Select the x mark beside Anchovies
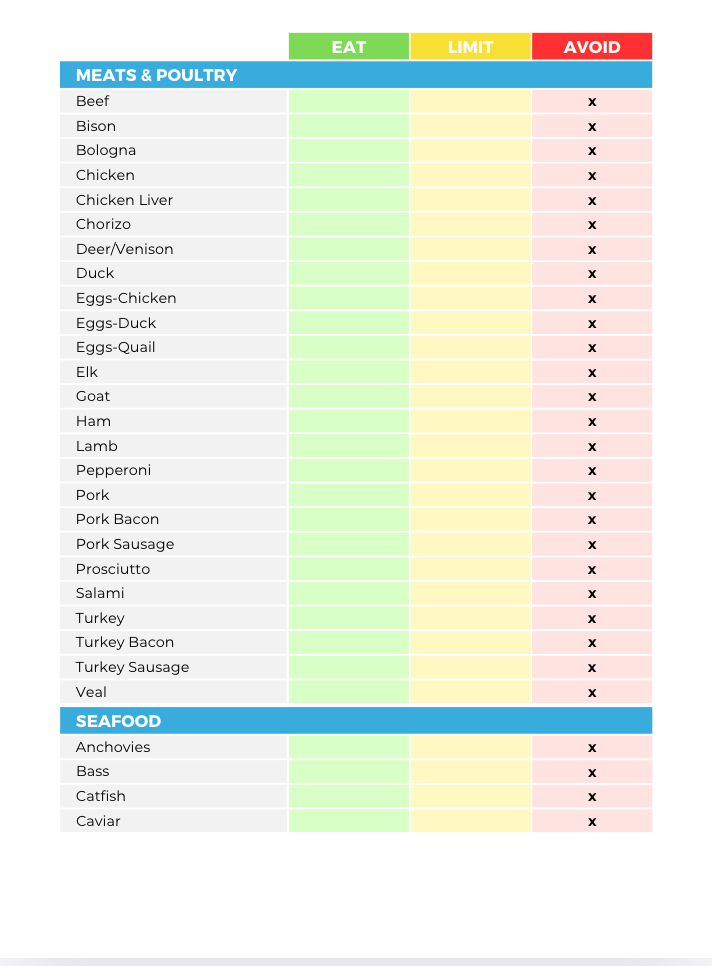 click(x=592, y=748)
